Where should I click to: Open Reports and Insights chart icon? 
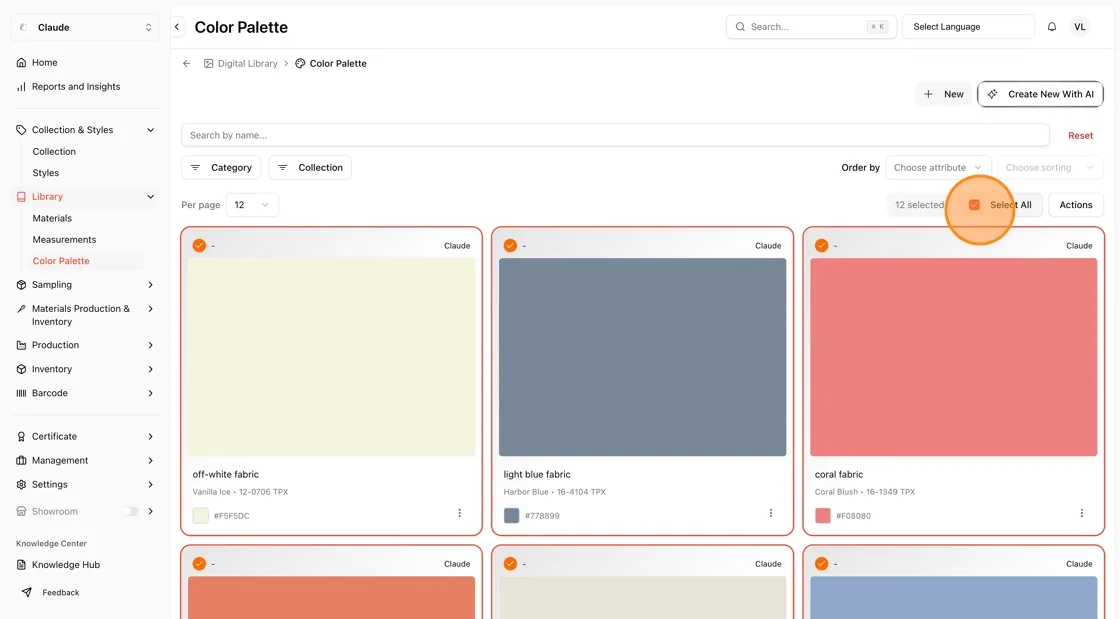[21, 86]
